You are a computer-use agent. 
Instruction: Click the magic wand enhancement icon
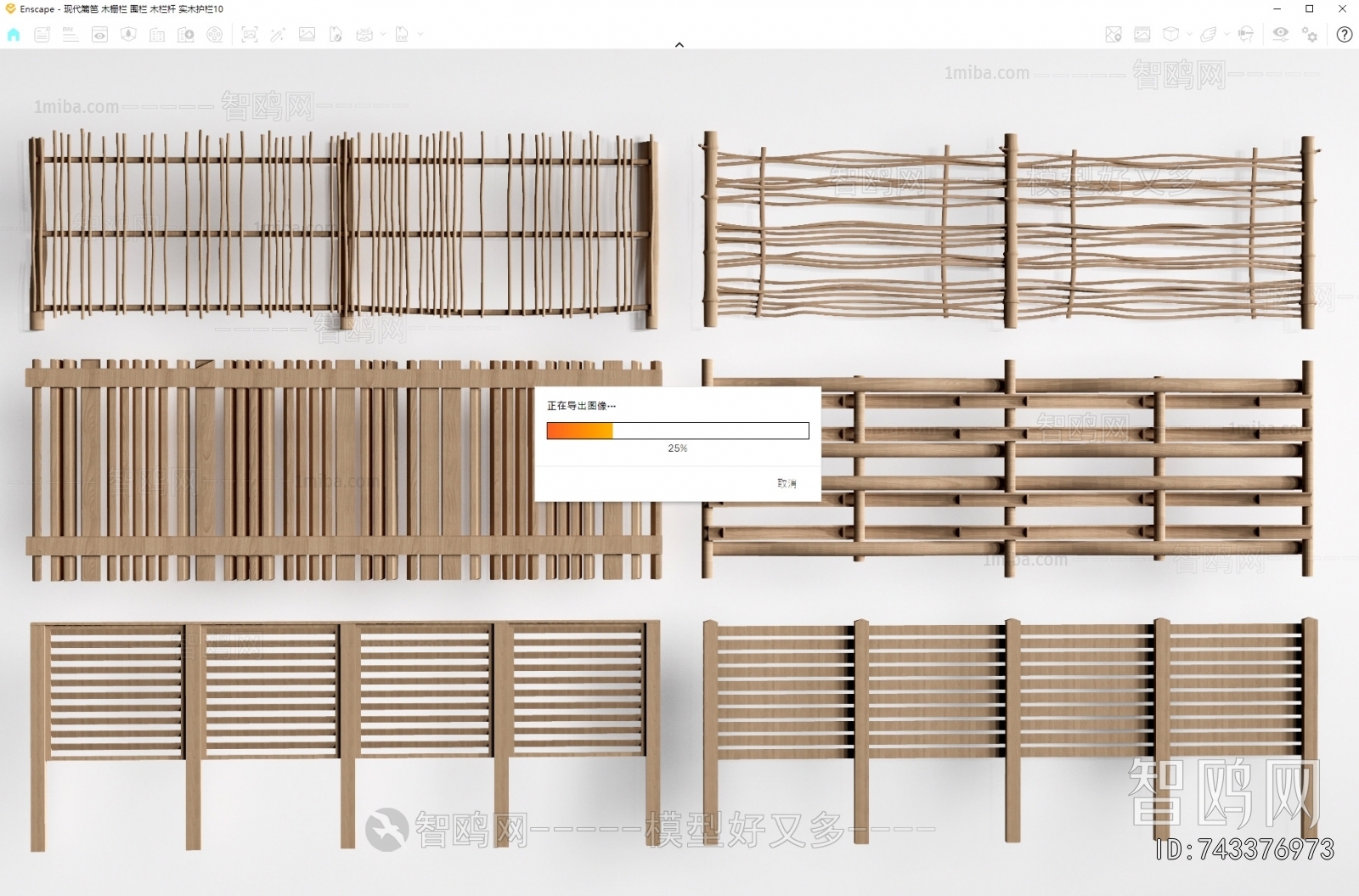pyautogui.click(x=278, y=35)
